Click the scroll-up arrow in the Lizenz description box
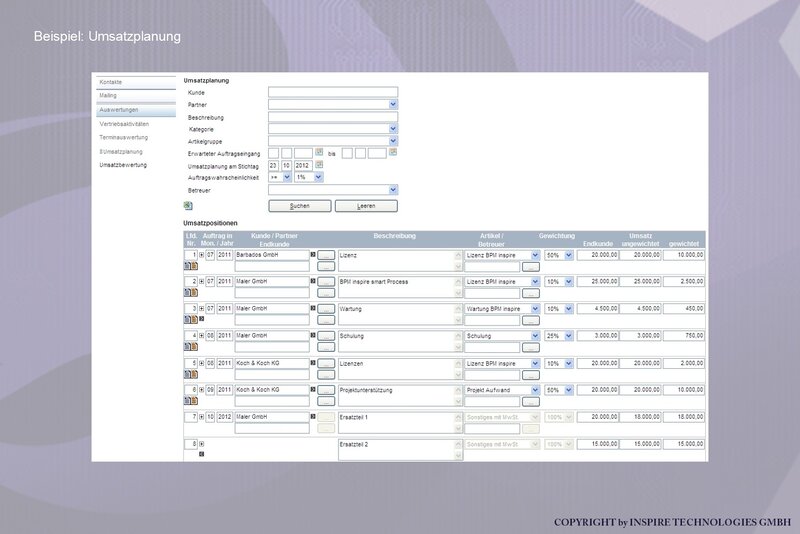 pos(458,255)
